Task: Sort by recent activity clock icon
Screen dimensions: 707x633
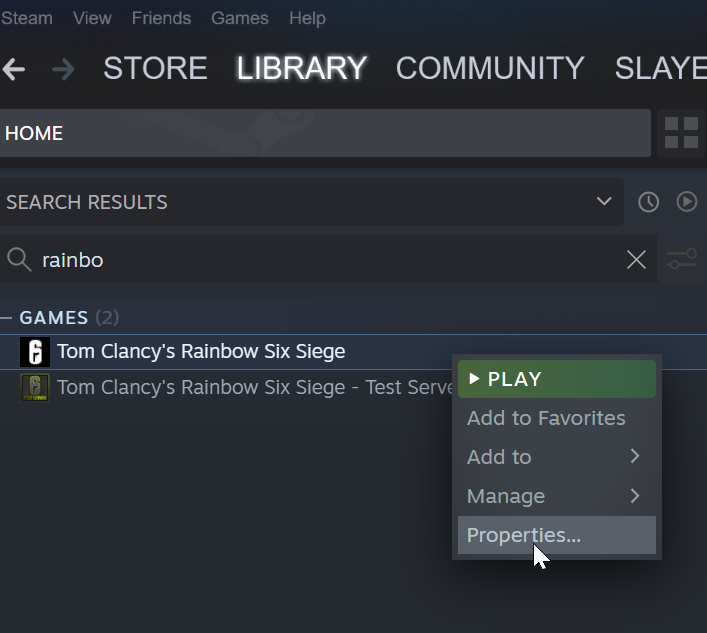Action: point(648,202)
